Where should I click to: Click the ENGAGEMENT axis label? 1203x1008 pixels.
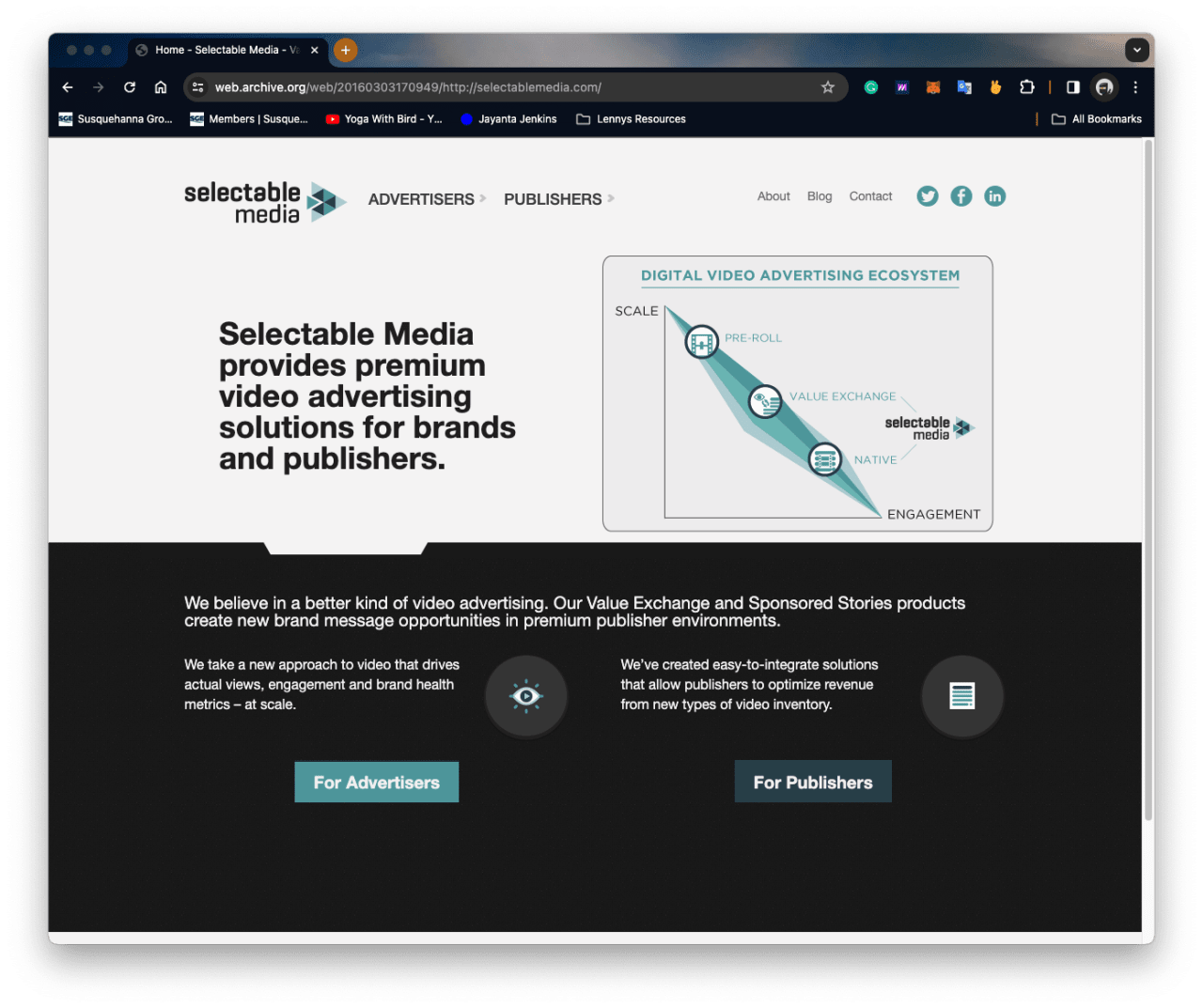click(933, 515)
